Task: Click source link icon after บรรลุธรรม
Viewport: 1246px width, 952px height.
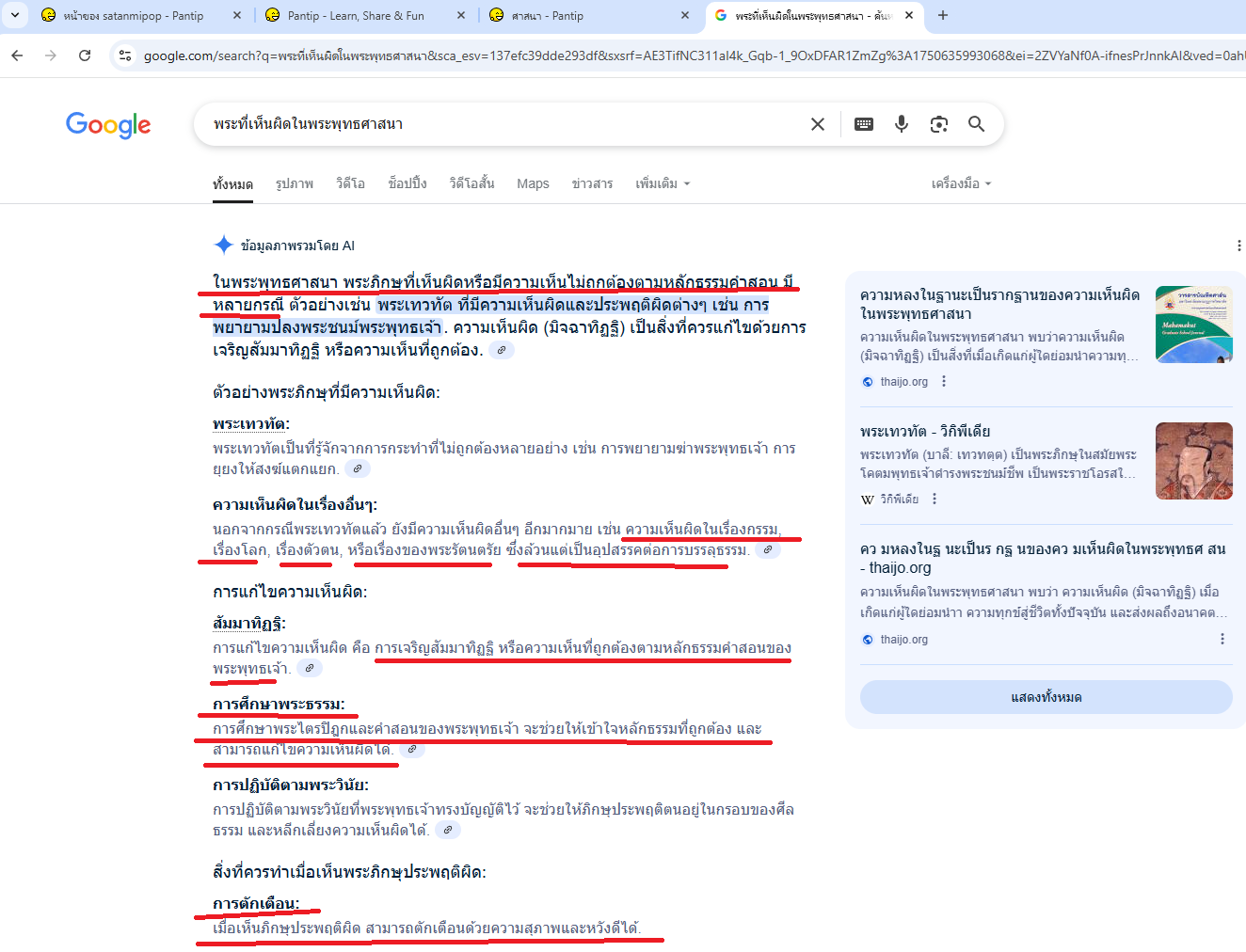Action: click(769, 549)
